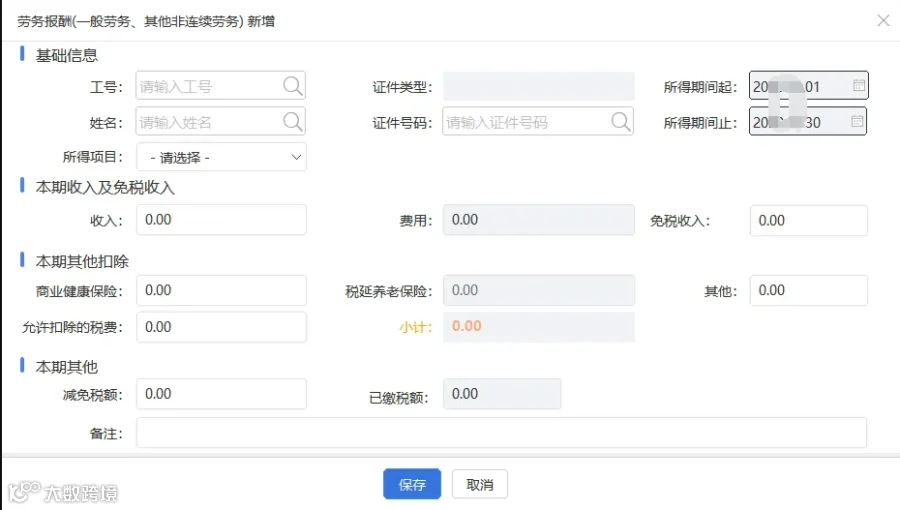
Task: Click the 基础信息 section heading
Action: (x=67, y=55)
